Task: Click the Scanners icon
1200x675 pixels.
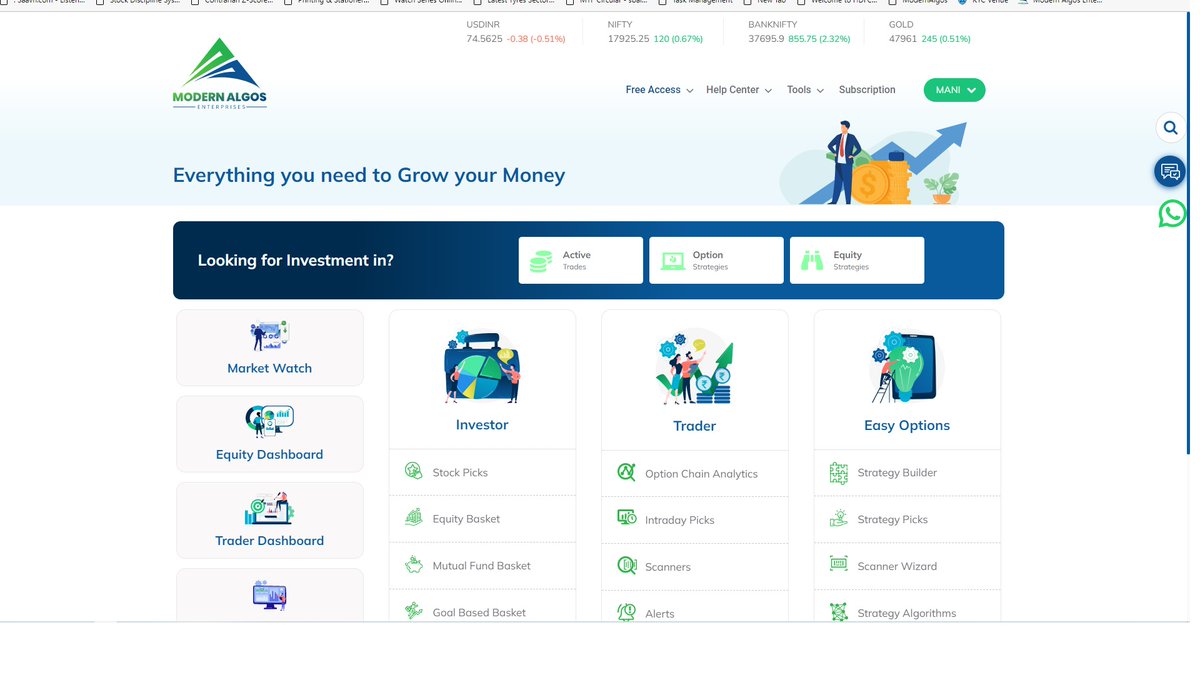Action: pyautogui.click(x=626, y=565)
